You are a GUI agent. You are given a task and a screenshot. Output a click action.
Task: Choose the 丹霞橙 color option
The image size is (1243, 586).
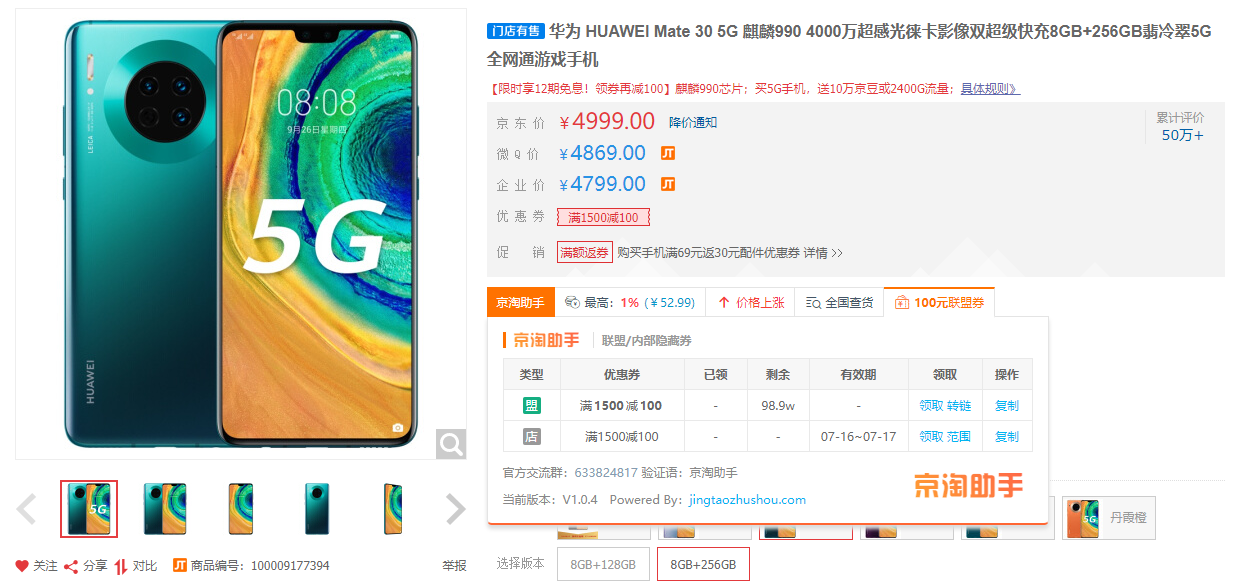[1109, 518]
